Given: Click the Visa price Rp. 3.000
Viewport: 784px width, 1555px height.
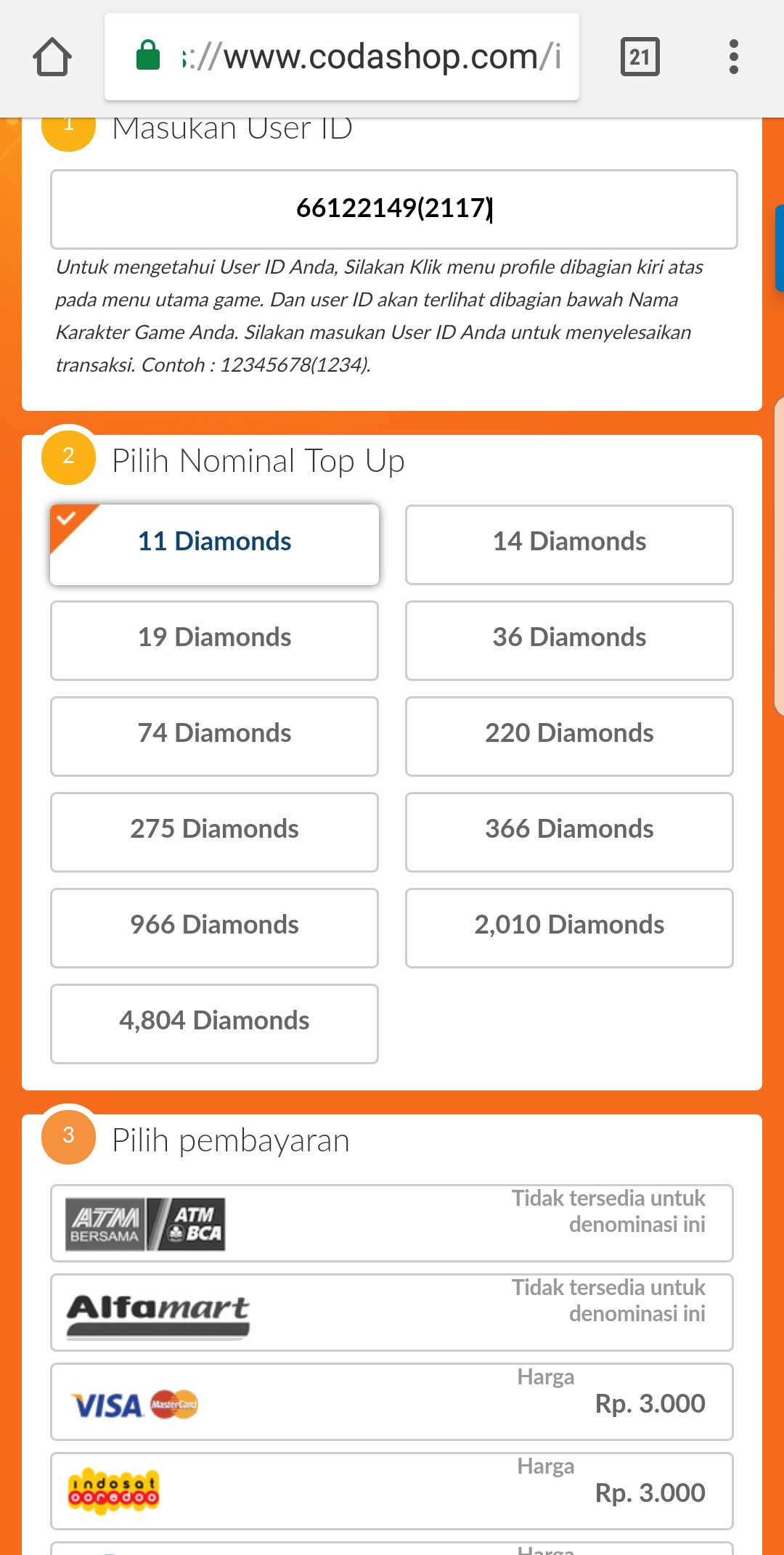Looking at the screenshot, I should (x=650, y=1404).
